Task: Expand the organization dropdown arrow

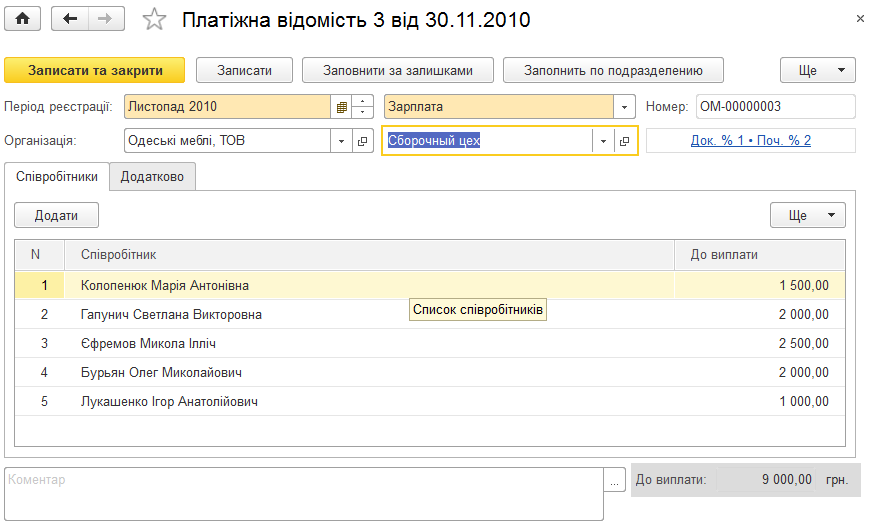Action: [342, 141]
